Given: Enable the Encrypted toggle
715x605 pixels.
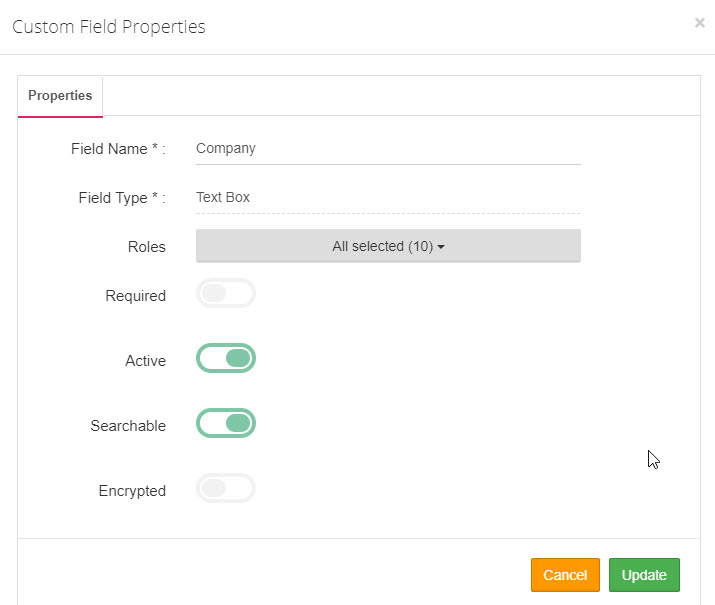Looking at the screenshot, I should 226,488.
